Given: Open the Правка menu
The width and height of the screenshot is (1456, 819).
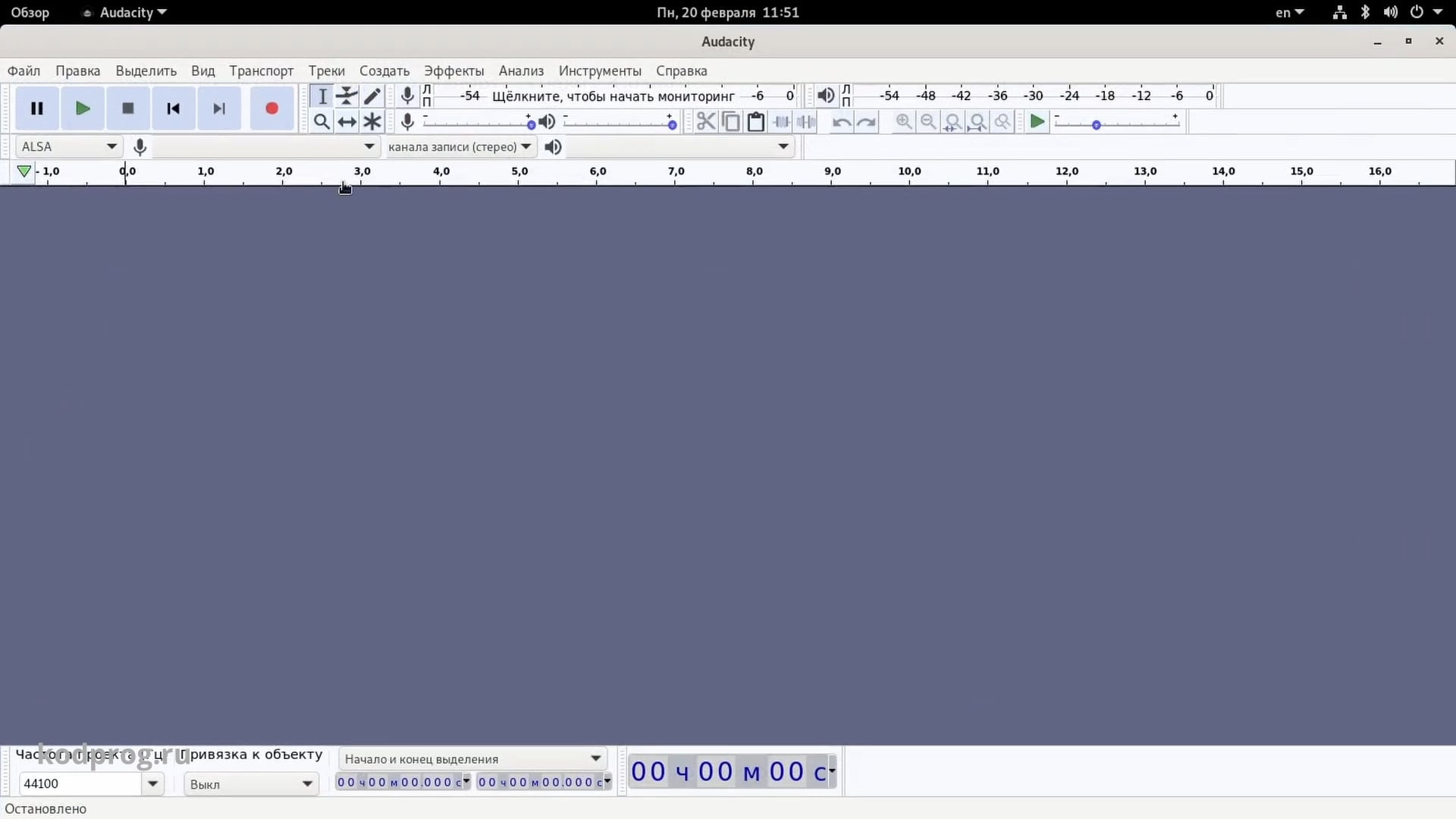Looking at the screenshot, I should coord(77,71).
